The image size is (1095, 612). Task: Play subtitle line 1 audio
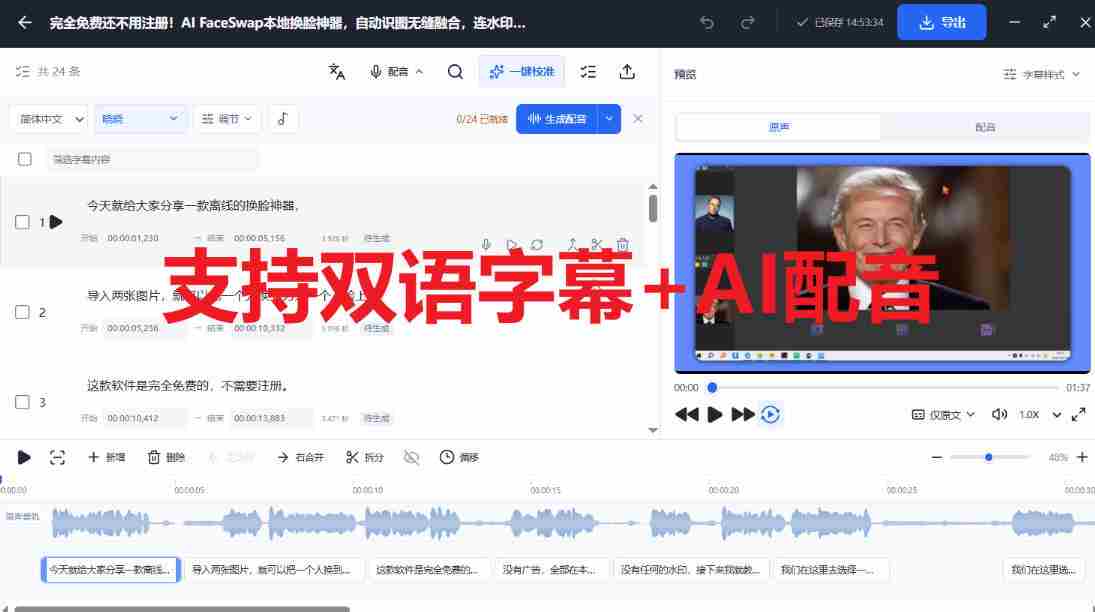point(56,222)
